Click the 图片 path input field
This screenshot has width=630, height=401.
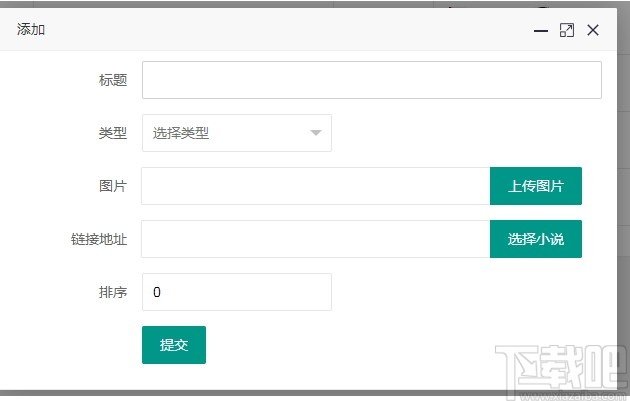coord(316,186)
